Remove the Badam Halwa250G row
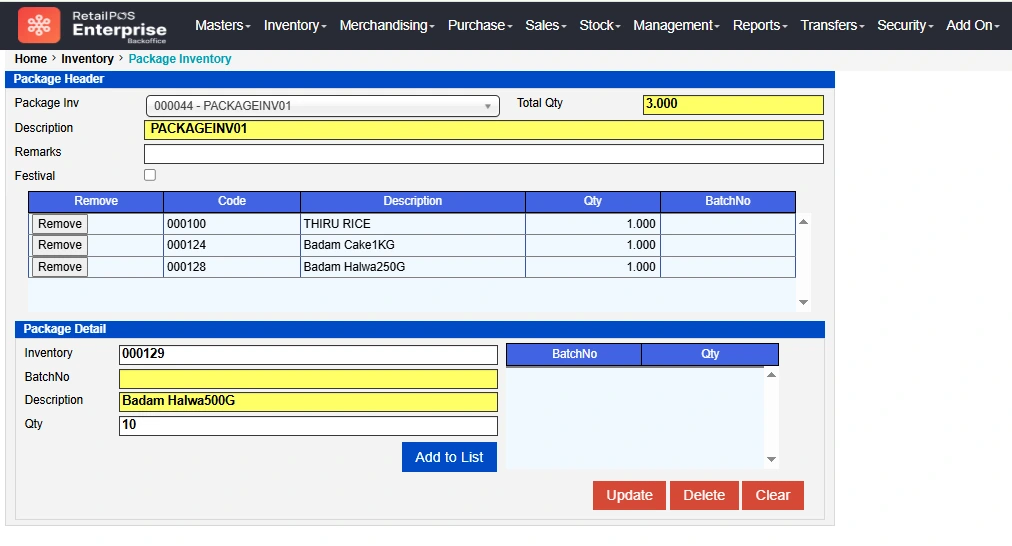Screen dimensions: 1012x546 [60, 267]
